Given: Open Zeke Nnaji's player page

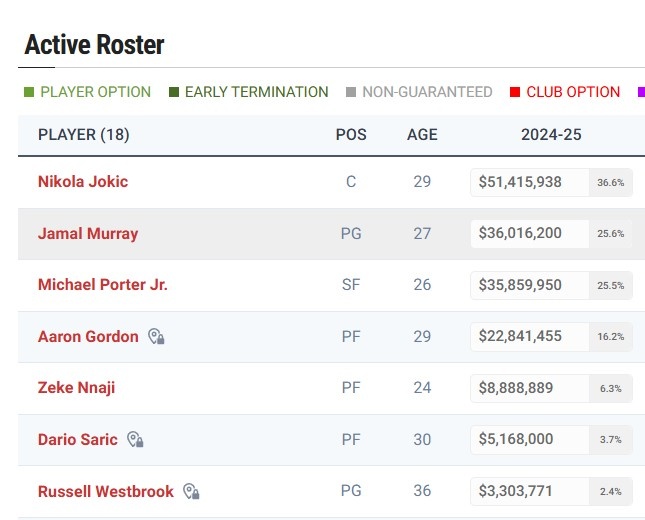Looking at the screenshot, I should 76,388.
